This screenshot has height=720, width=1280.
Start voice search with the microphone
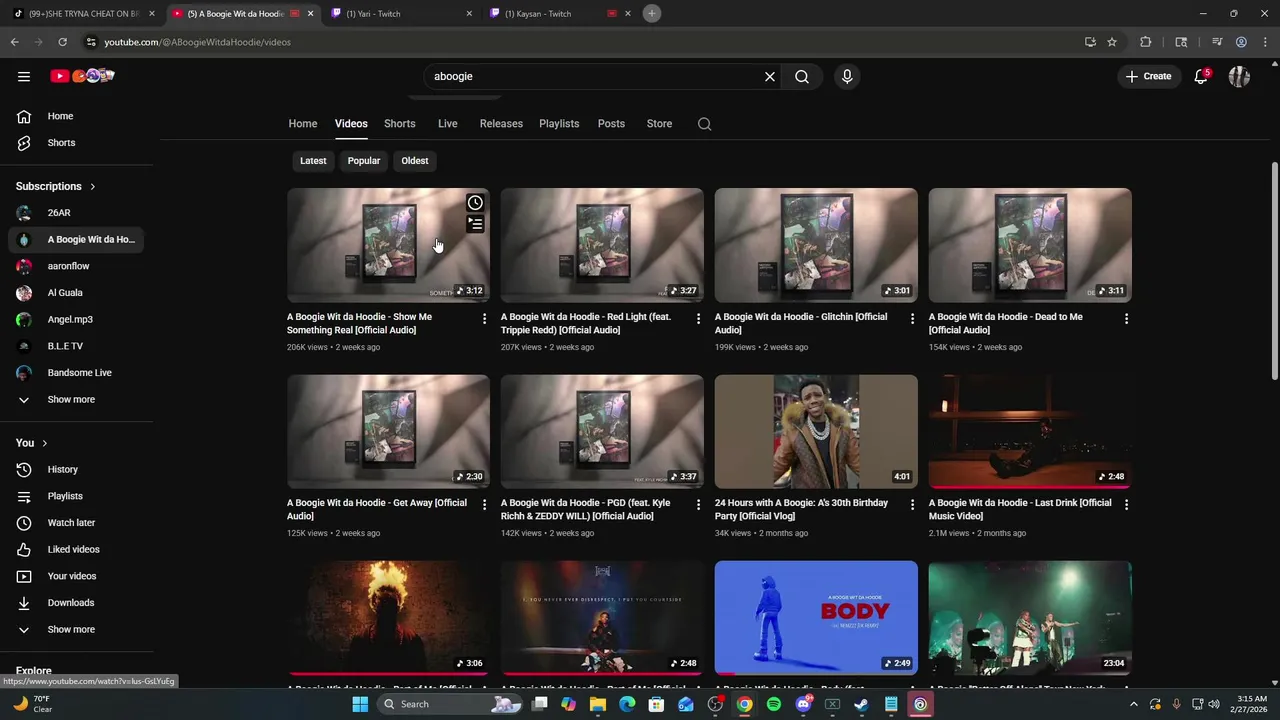[847, 76]
